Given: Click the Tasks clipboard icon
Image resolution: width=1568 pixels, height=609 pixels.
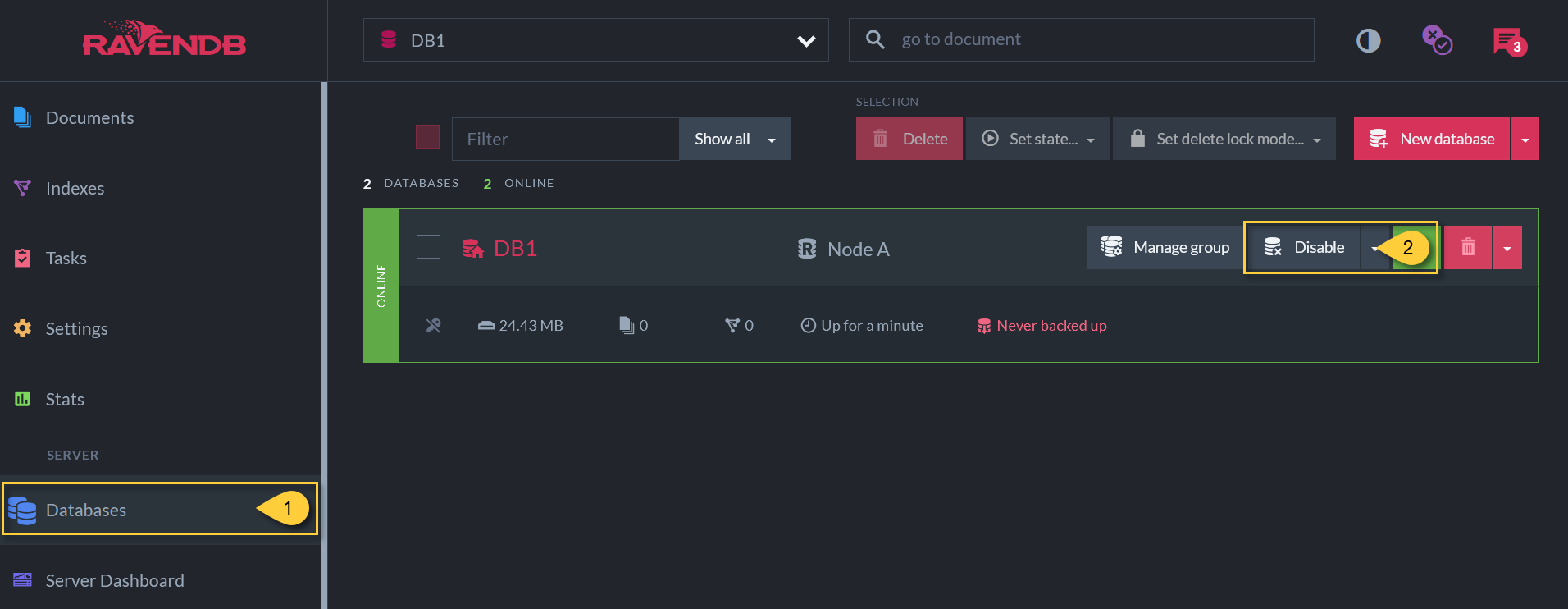Looking at the screenshot, I should 22,258.
